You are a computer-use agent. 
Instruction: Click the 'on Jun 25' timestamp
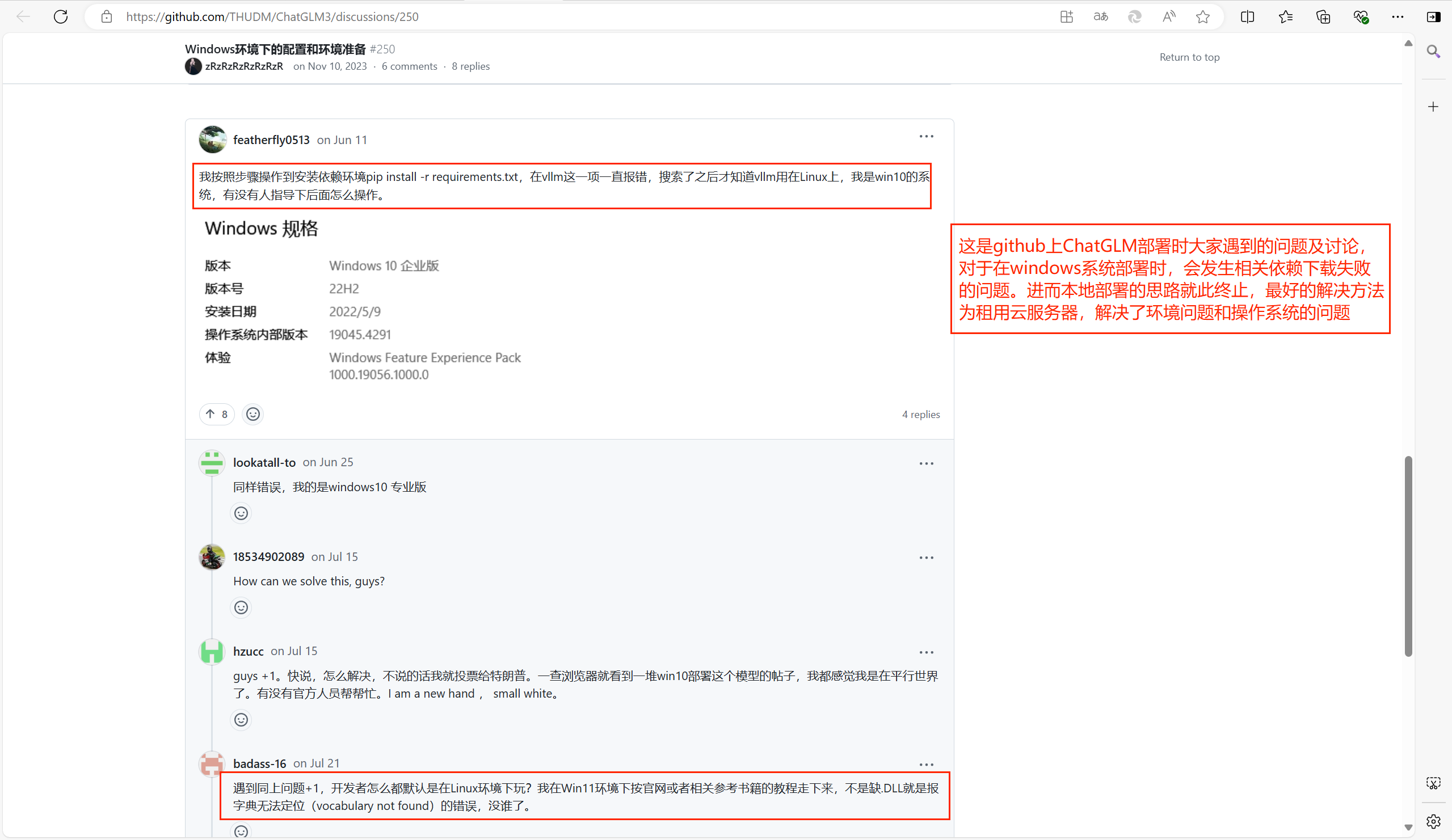coord(328,463)
